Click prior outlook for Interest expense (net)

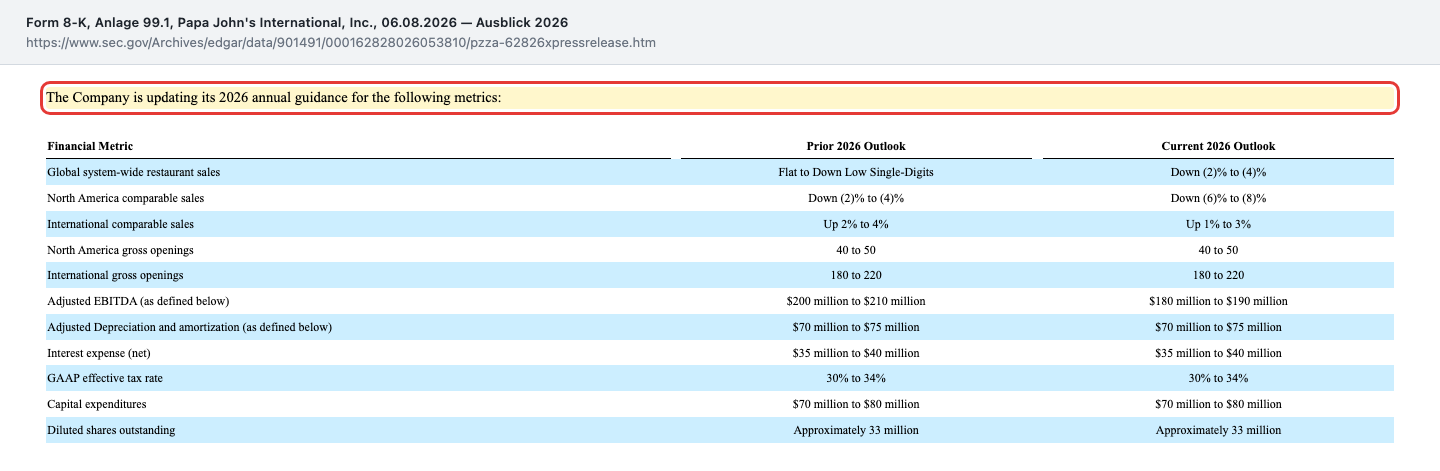(856, 352)
